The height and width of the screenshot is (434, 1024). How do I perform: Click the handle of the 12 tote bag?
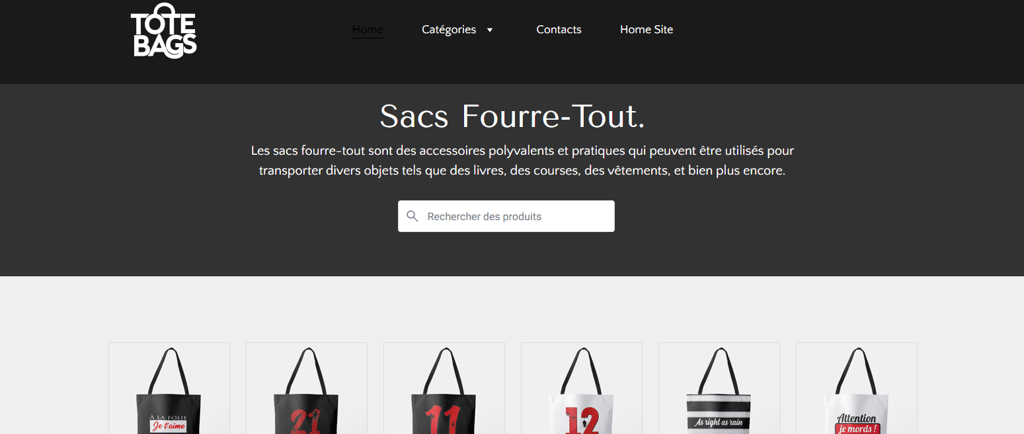point(581,371)
